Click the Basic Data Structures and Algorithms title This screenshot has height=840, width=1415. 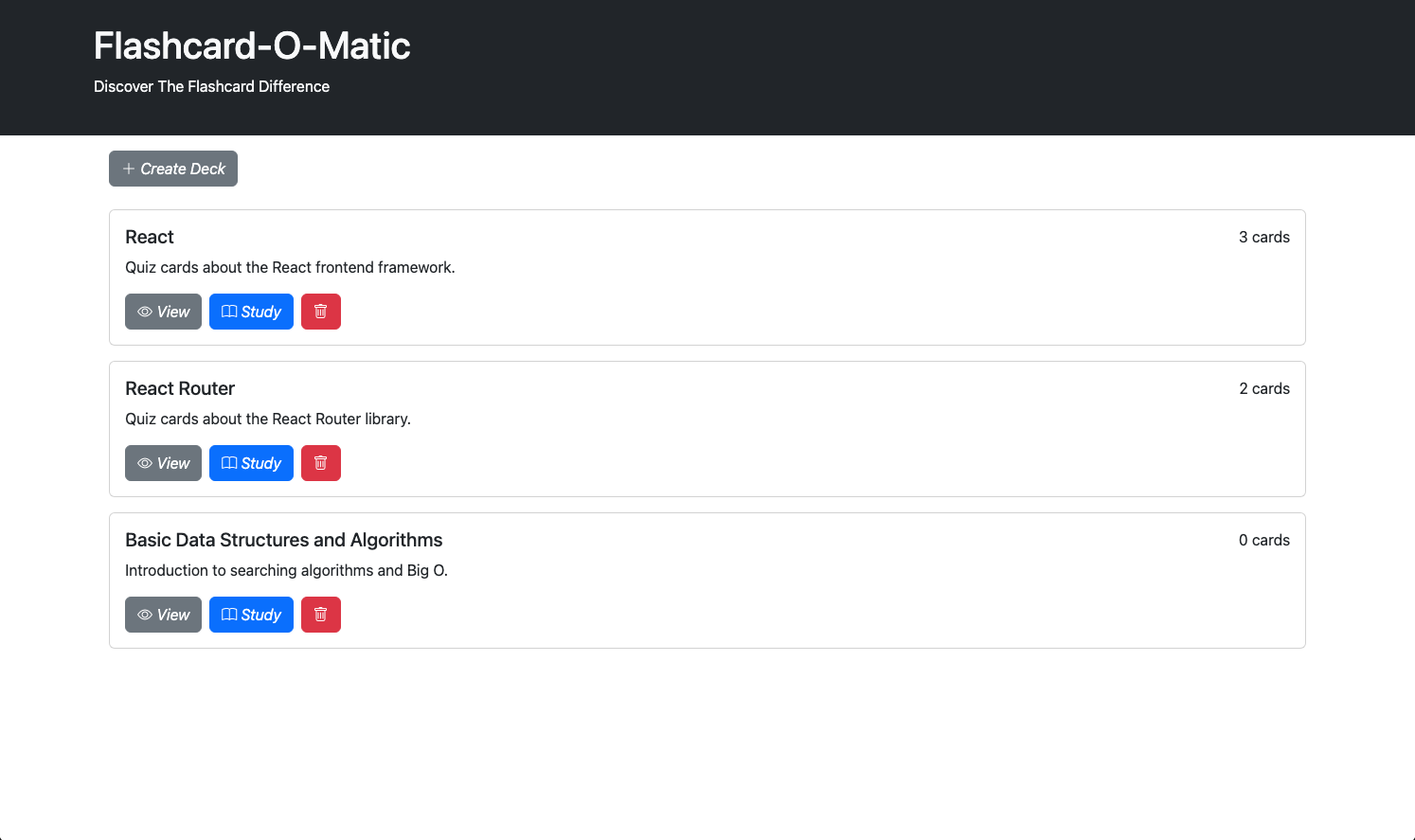coord(283,540)
